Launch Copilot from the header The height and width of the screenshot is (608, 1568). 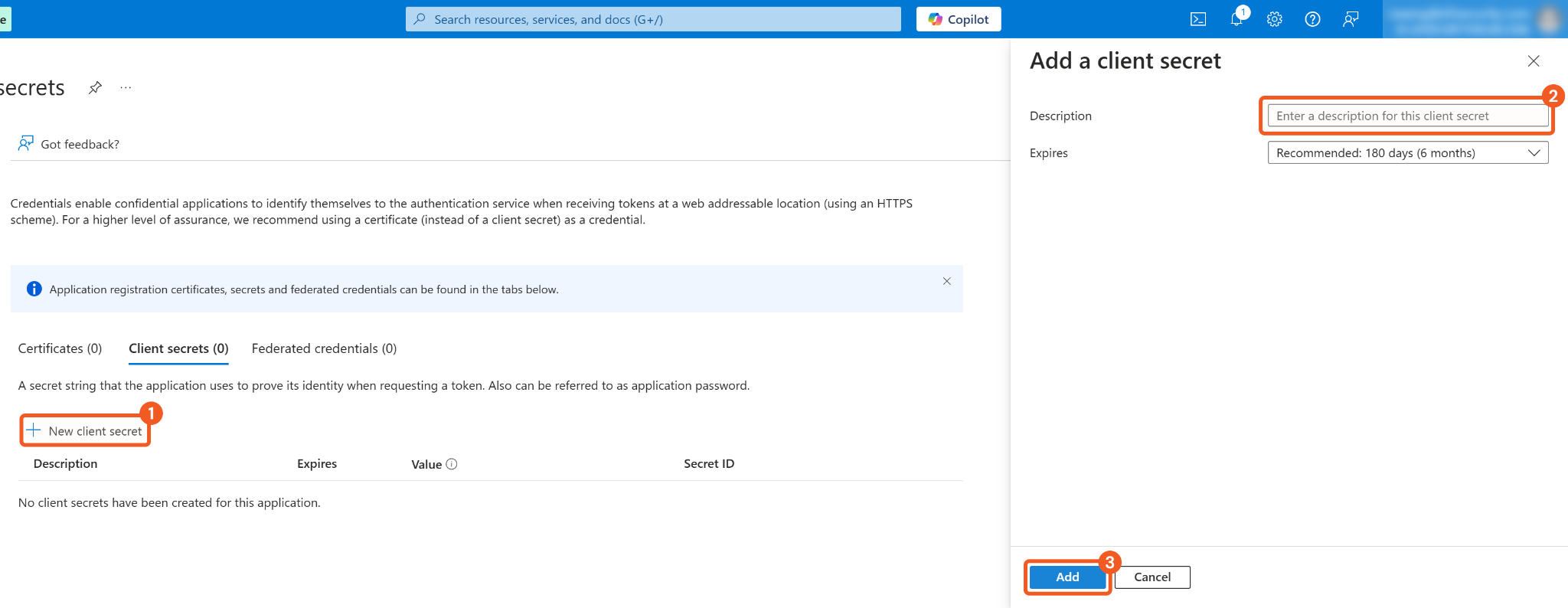(x=959, y=19)
